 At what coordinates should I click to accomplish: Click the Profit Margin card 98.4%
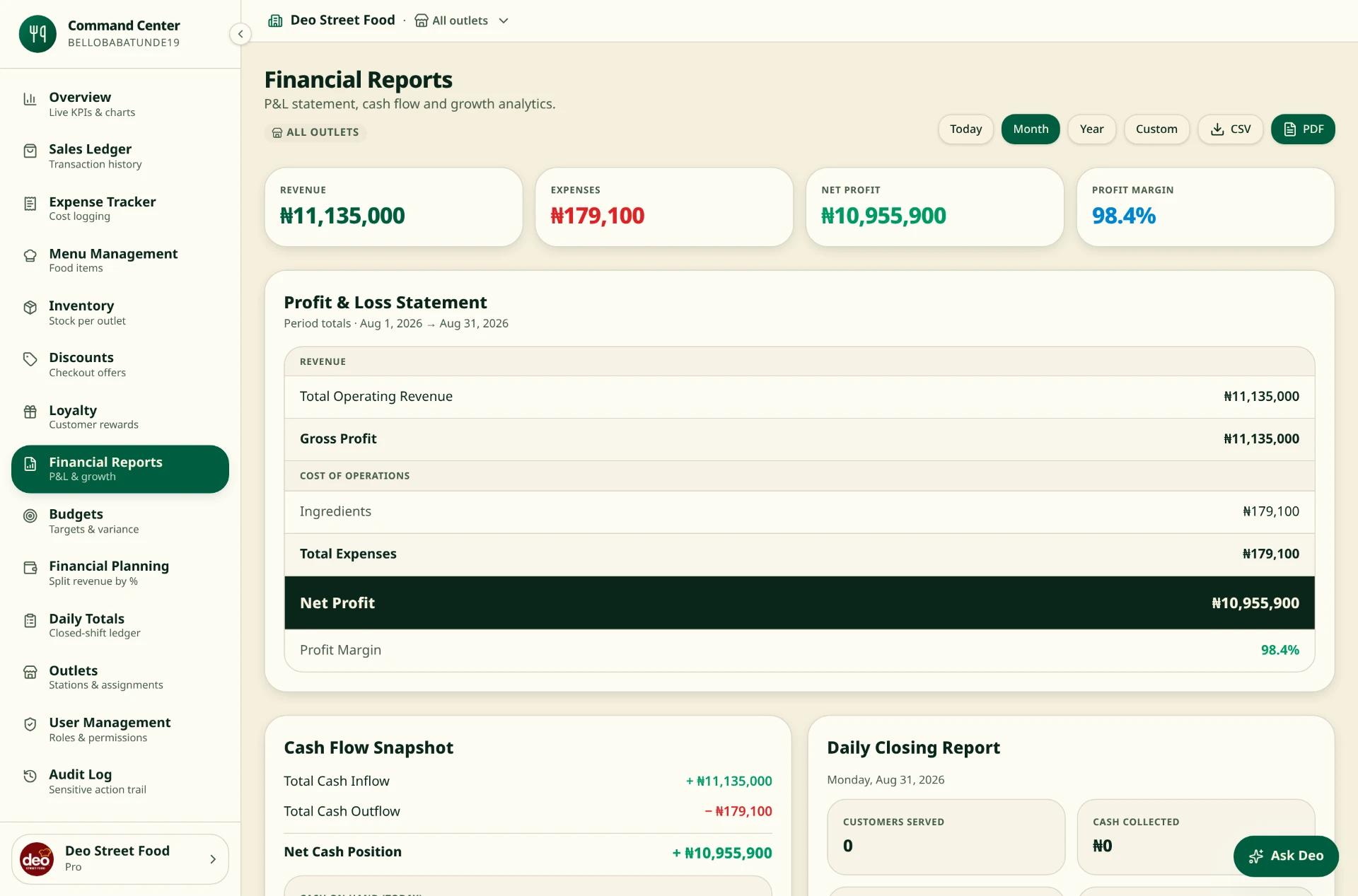point(1205,207)
